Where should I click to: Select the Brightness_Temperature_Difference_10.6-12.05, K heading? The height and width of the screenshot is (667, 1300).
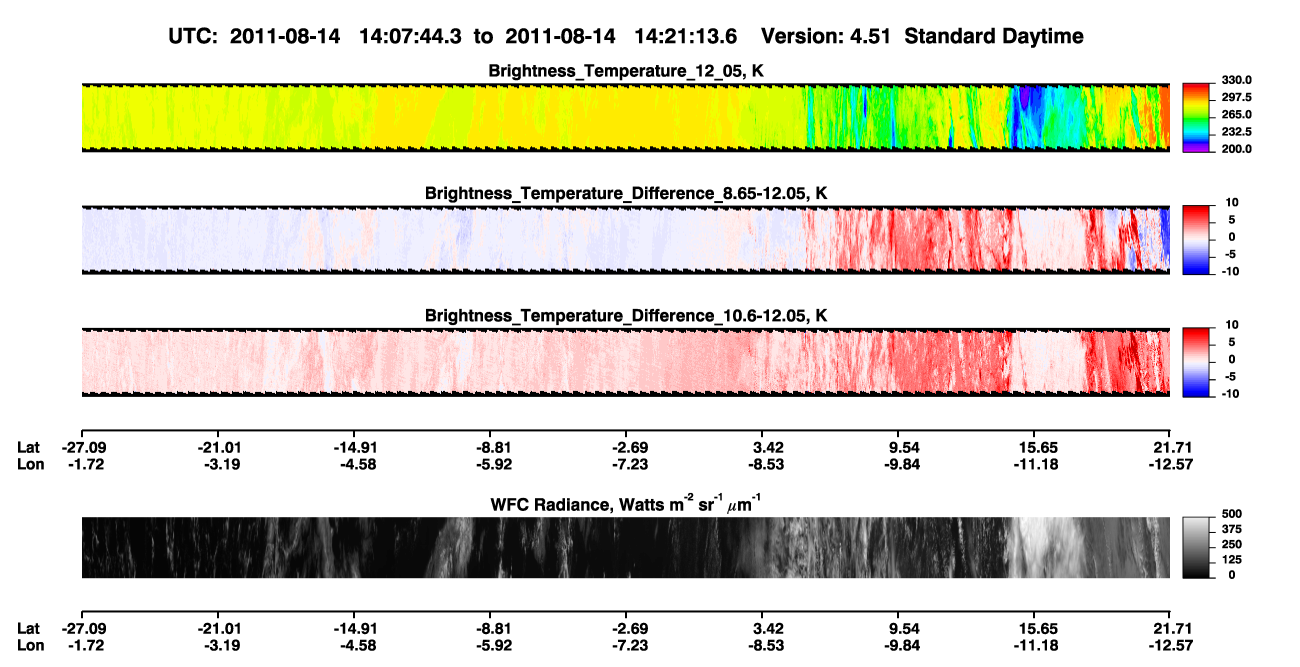(x=626, y=316)
